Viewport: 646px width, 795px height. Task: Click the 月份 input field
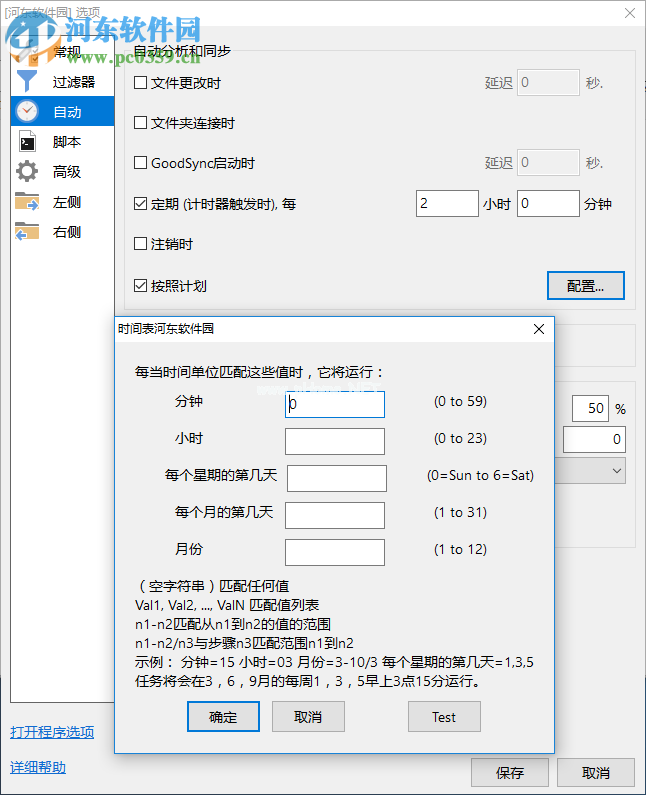tap(335, 552)
